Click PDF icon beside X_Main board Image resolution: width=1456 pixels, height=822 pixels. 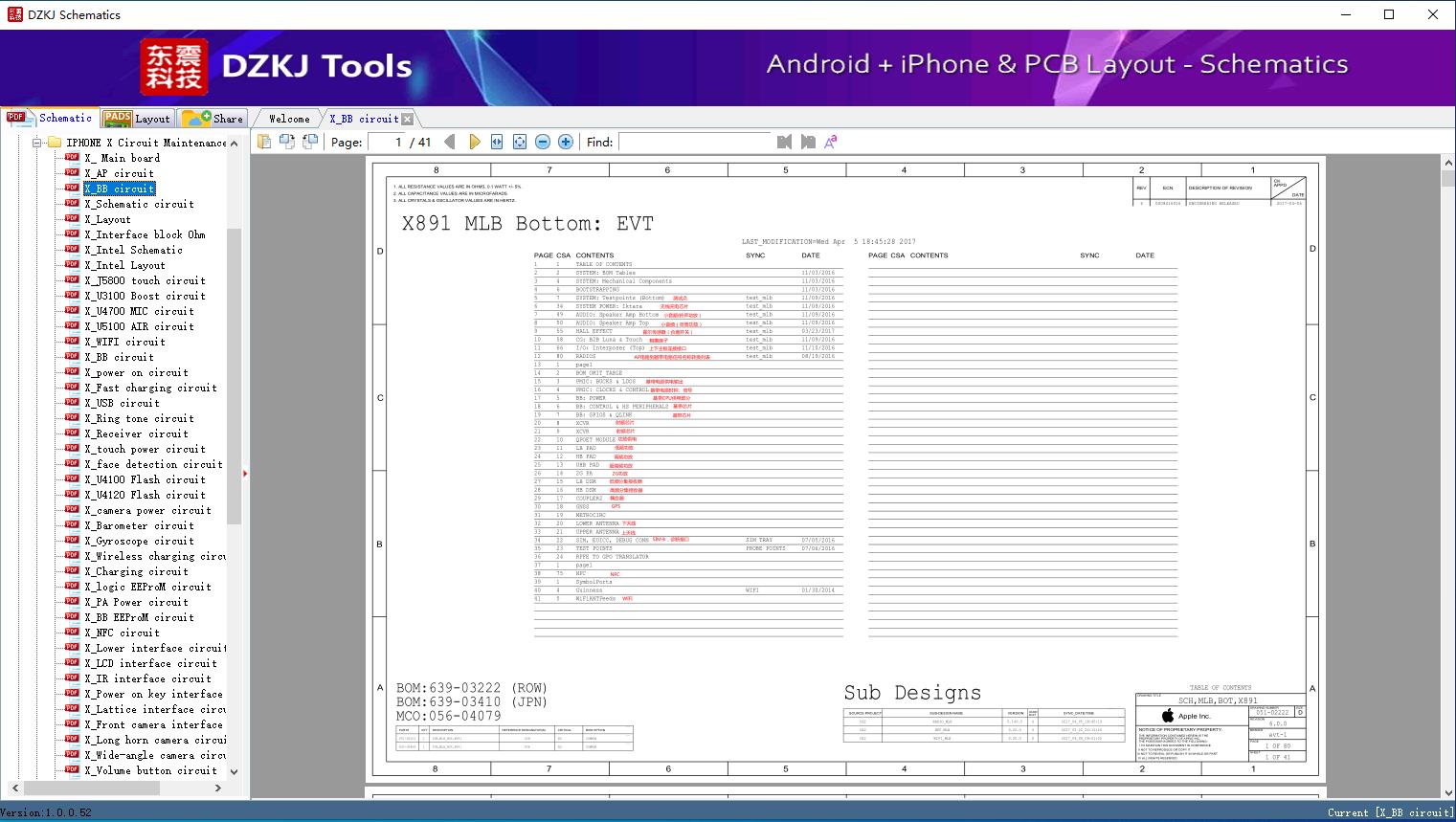point(72,158)
